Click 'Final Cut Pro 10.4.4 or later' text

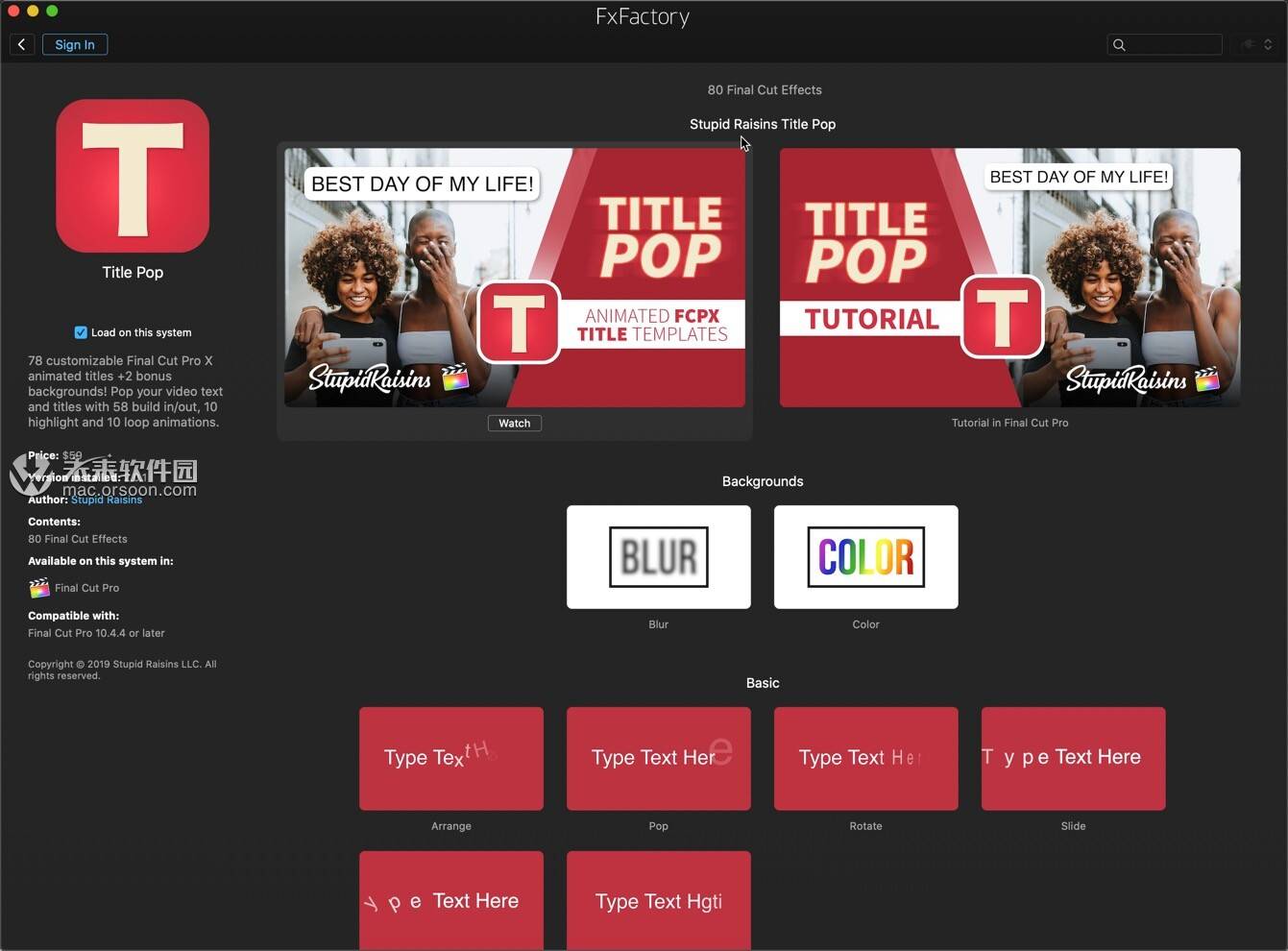(x=96, y=633)
